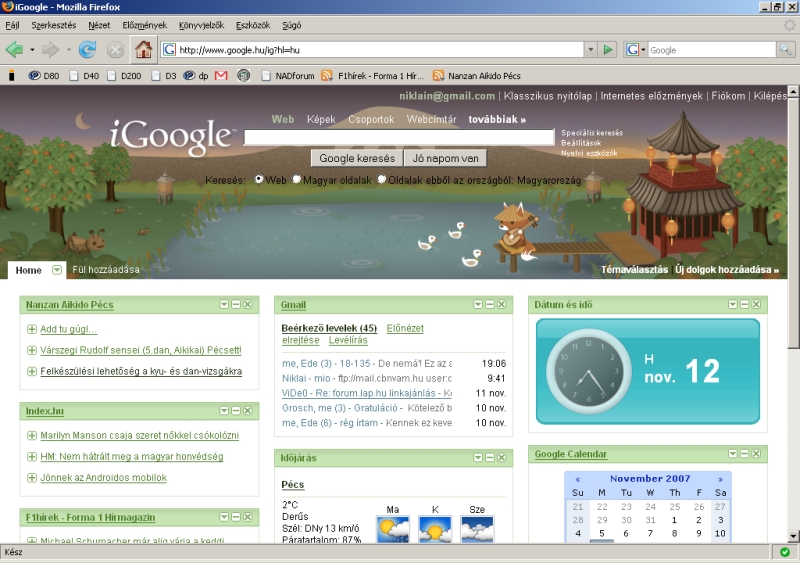
Task: Open the Előzmények menu
Action: (144, 25)
